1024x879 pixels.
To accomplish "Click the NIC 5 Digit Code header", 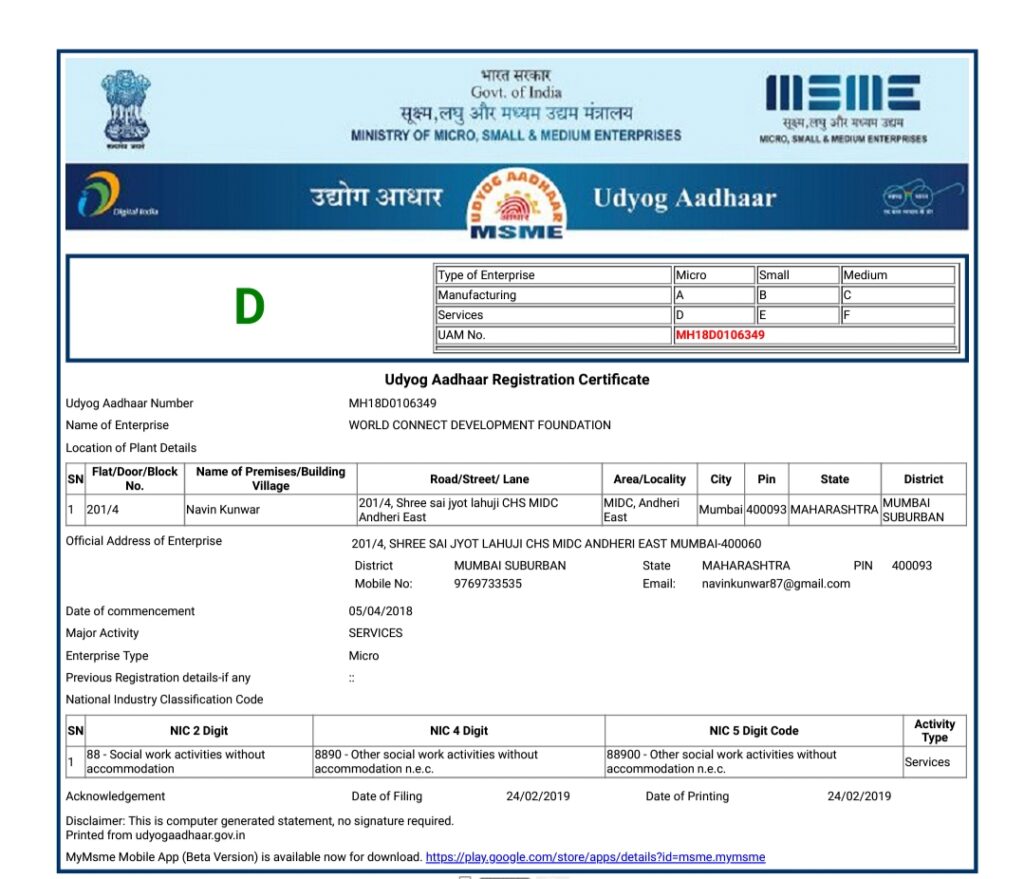I will tap(753, 731).
